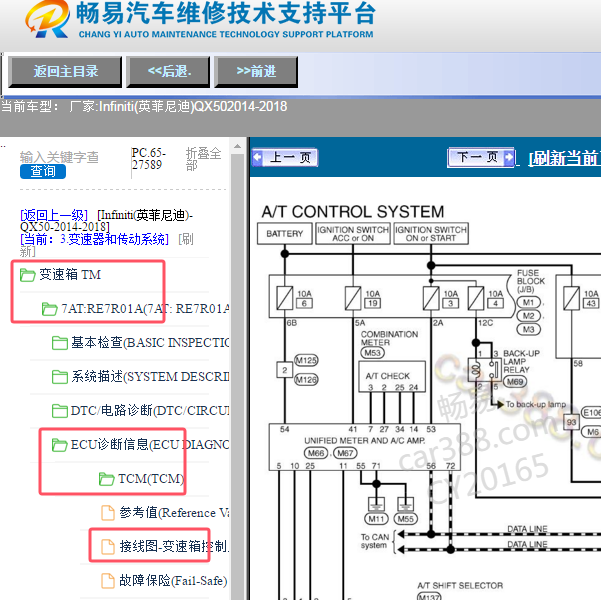Click scroll-up arrow of tree panel

pos(238,146)
